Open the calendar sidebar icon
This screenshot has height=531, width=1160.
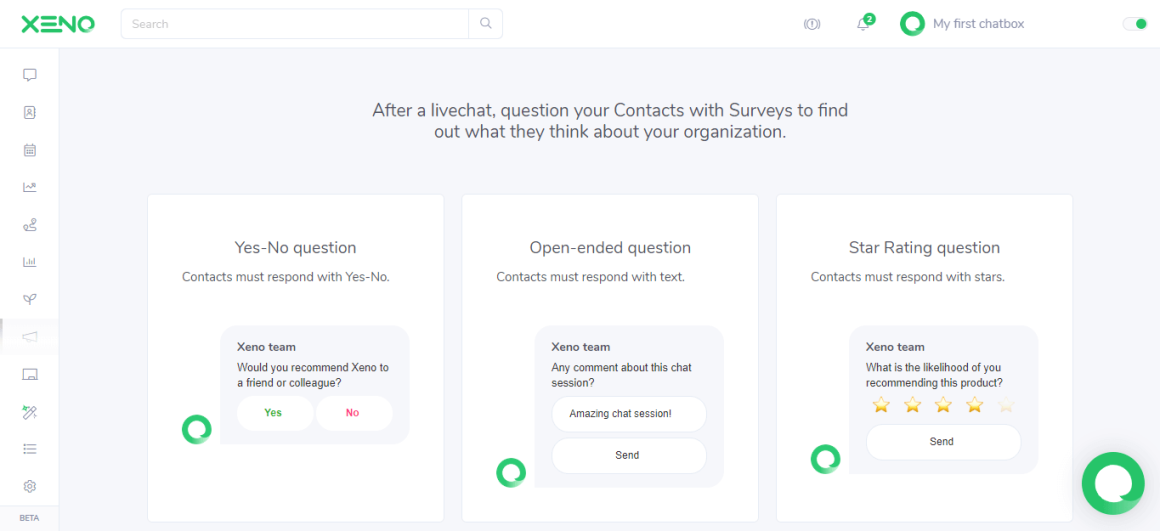(x=30, y=150)
